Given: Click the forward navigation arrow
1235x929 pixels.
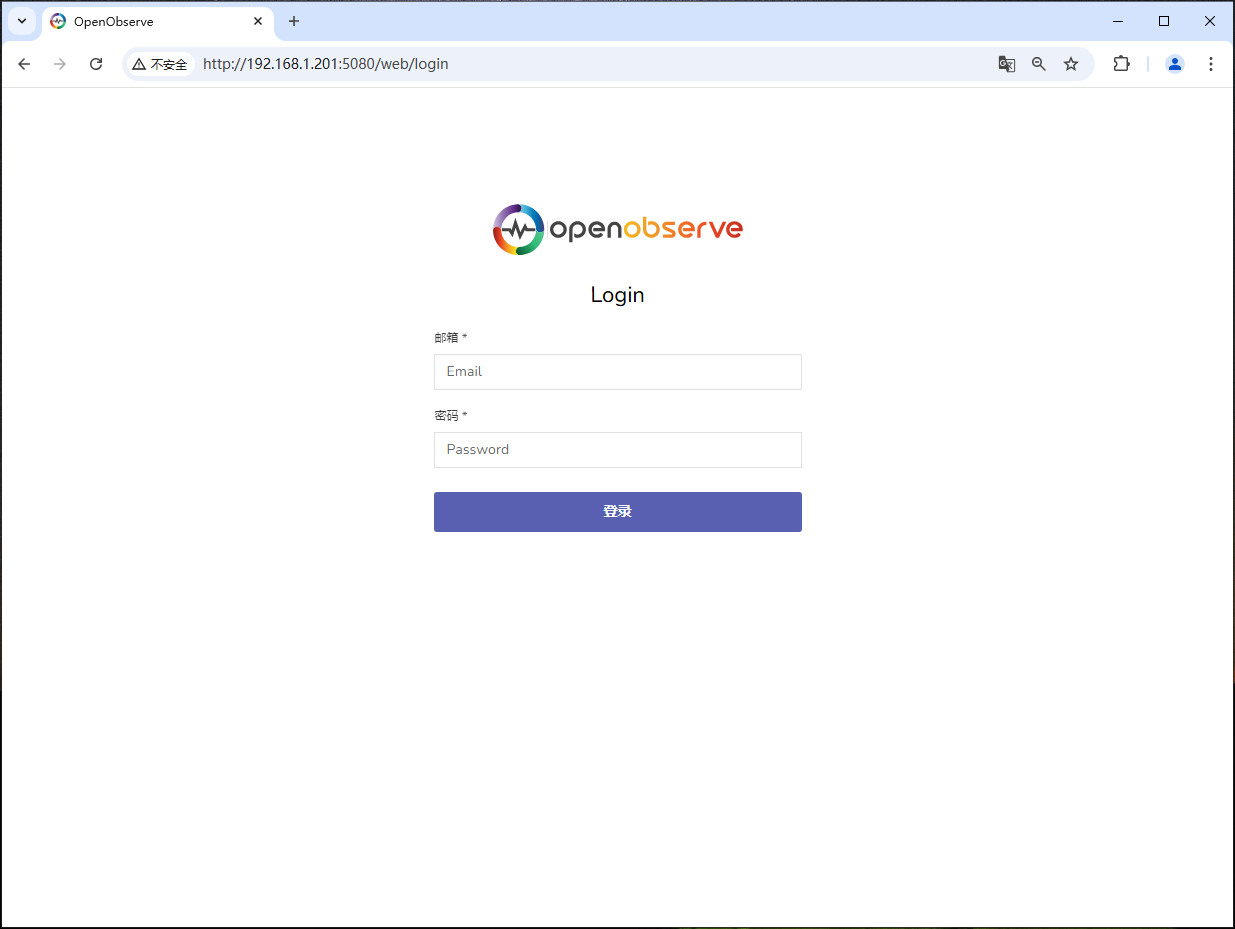Looking at the screenshot, I should click(x=59, y=63).
